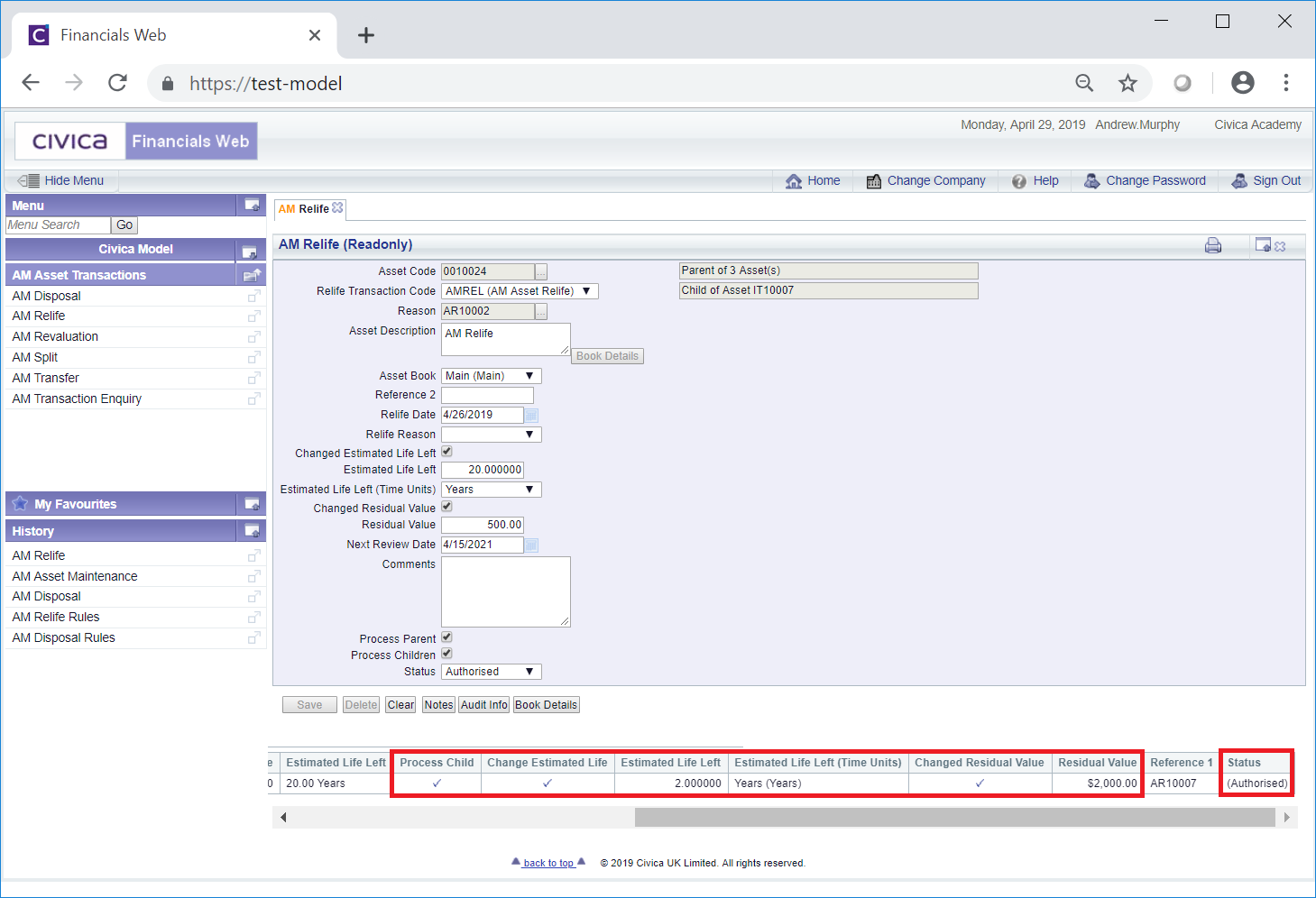Open Help in top navigation
Screen dimensions: 1316x898
[1035, 180]
